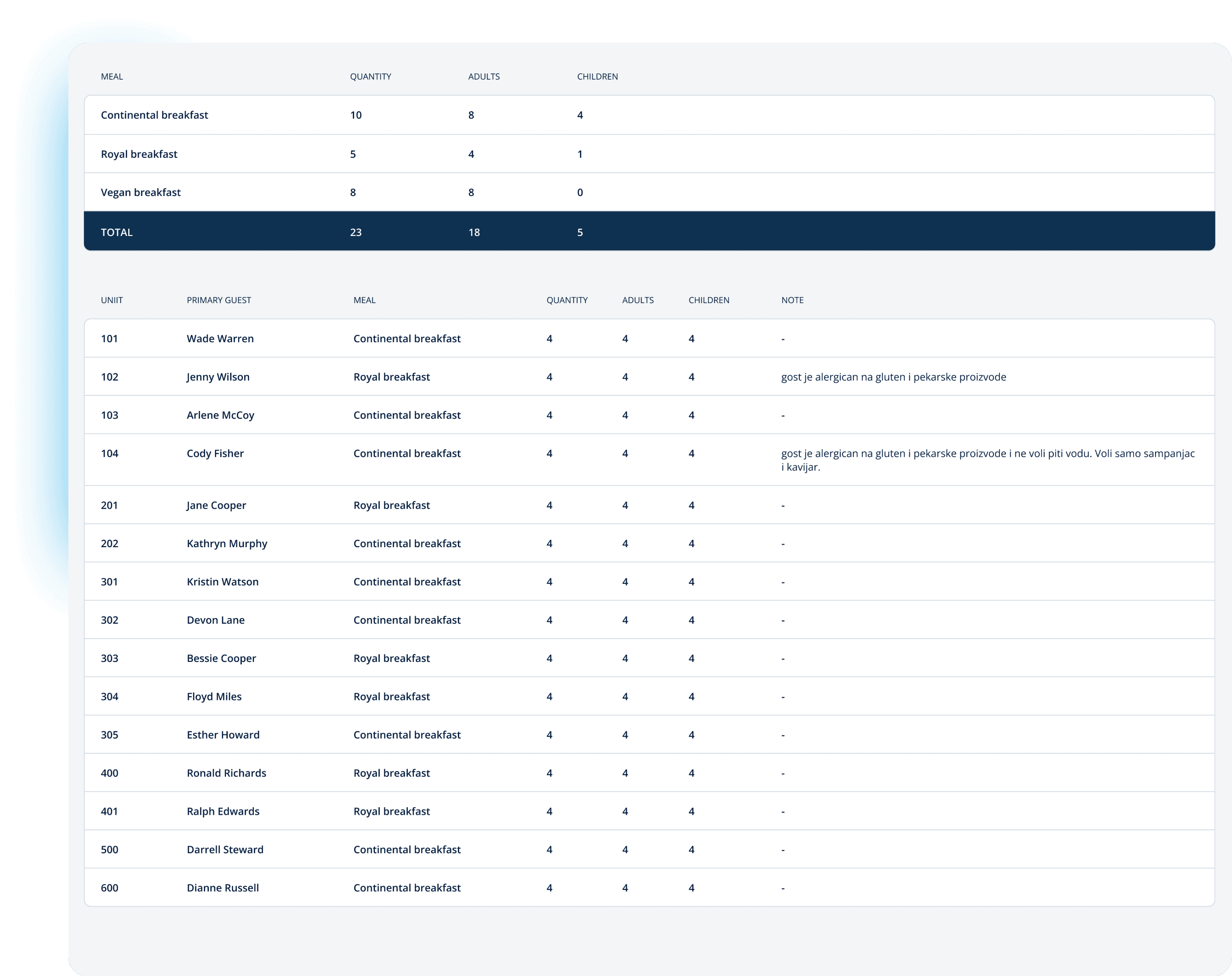Image resolution: width=1232 pixels, height=976 pixels.
Task: Select the Vegan breakfast summary row label
Action: pos(140,192)
